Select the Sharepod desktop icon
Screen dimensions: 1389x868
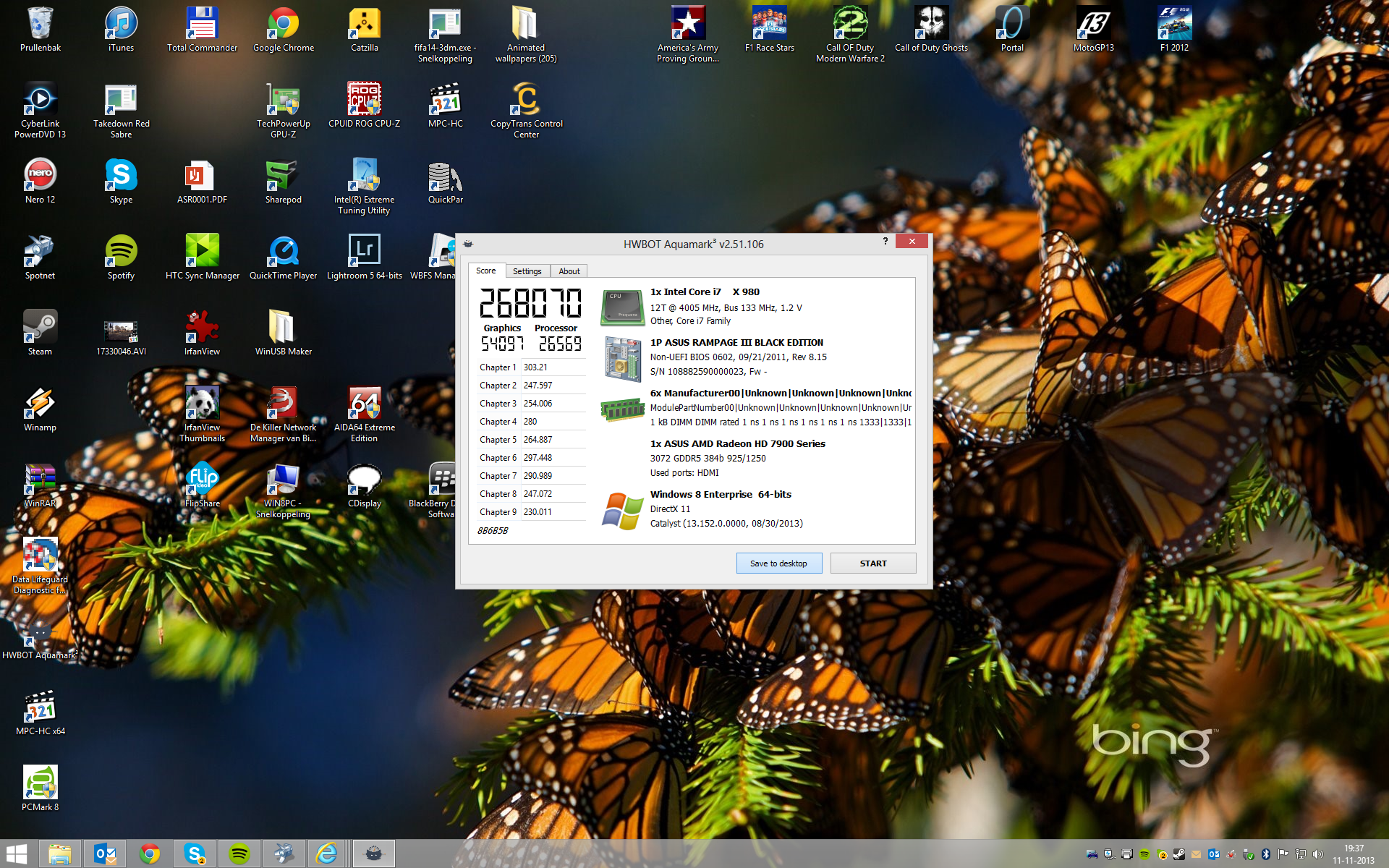pos(284,181)
